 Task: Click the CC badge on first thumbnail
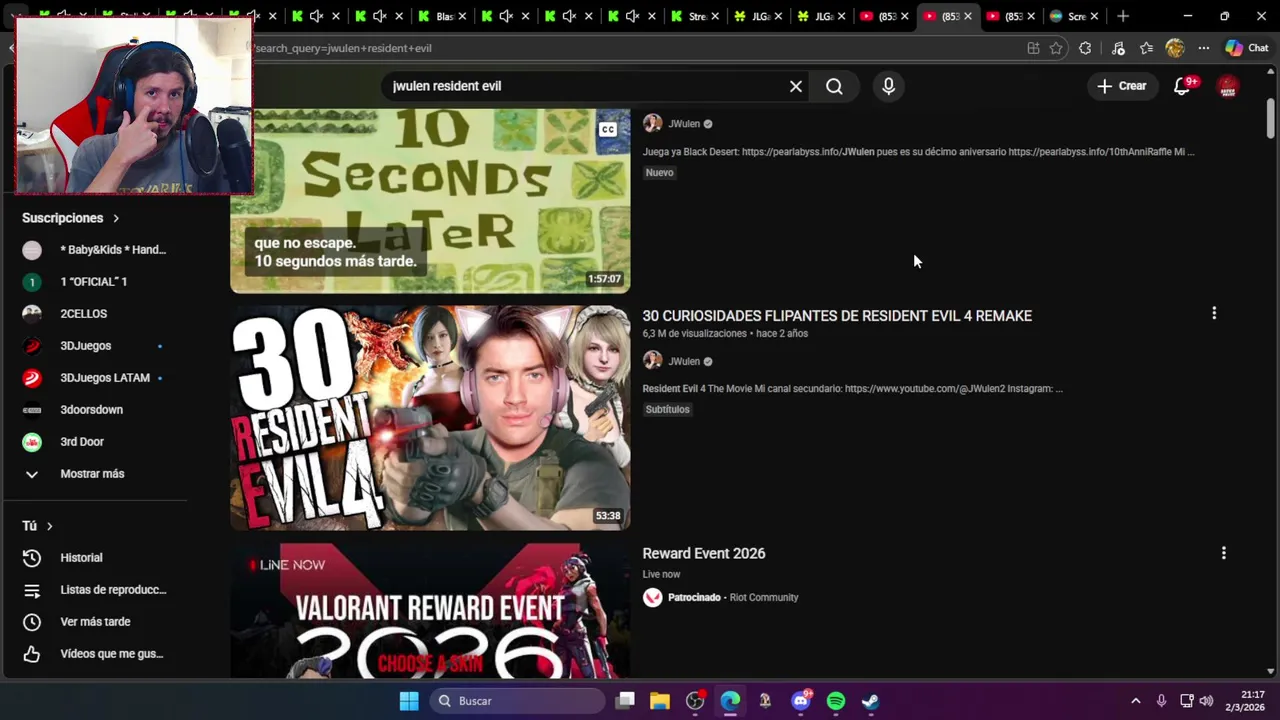pyautogui.click(x=607, y=129)
